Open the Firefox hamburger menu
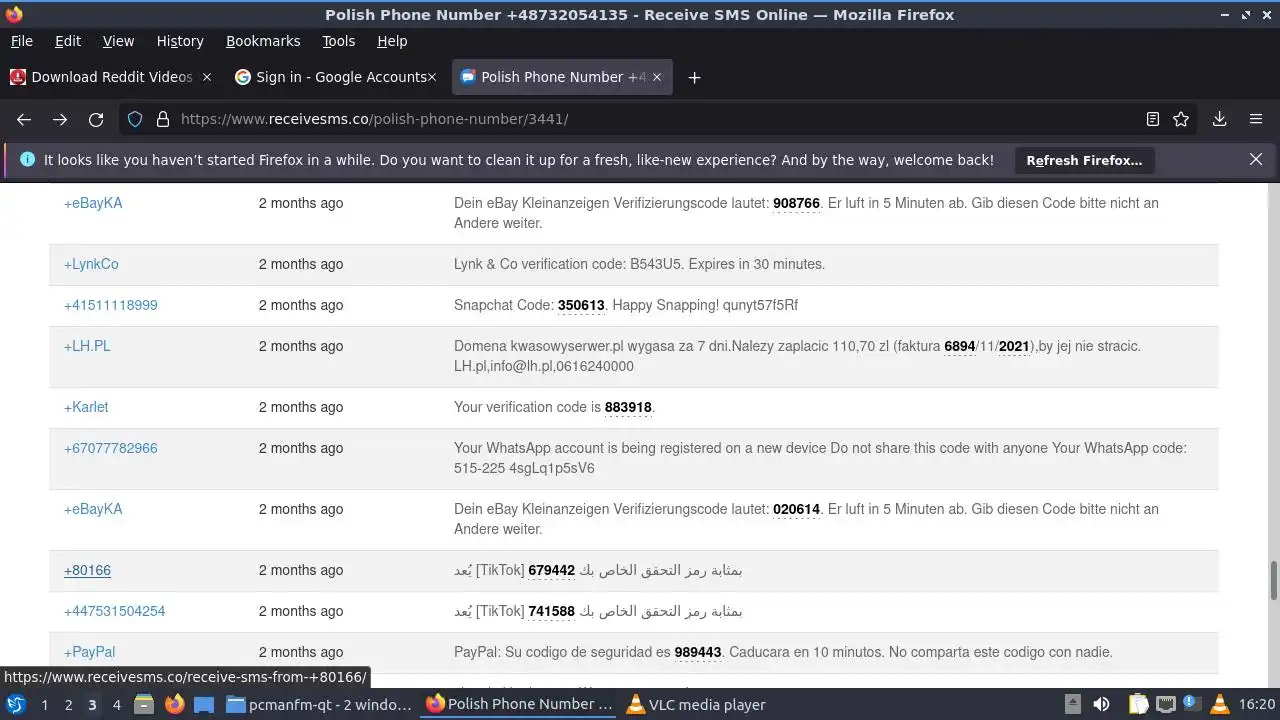1280x720 pixels. [x=1256, y=119]
